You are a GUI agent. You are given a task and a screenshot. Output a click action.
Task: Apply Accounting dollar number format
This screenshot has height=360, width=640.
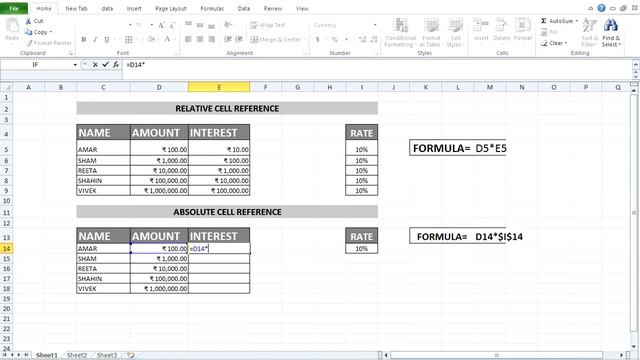pyautogui.click(x=318, y=40)
